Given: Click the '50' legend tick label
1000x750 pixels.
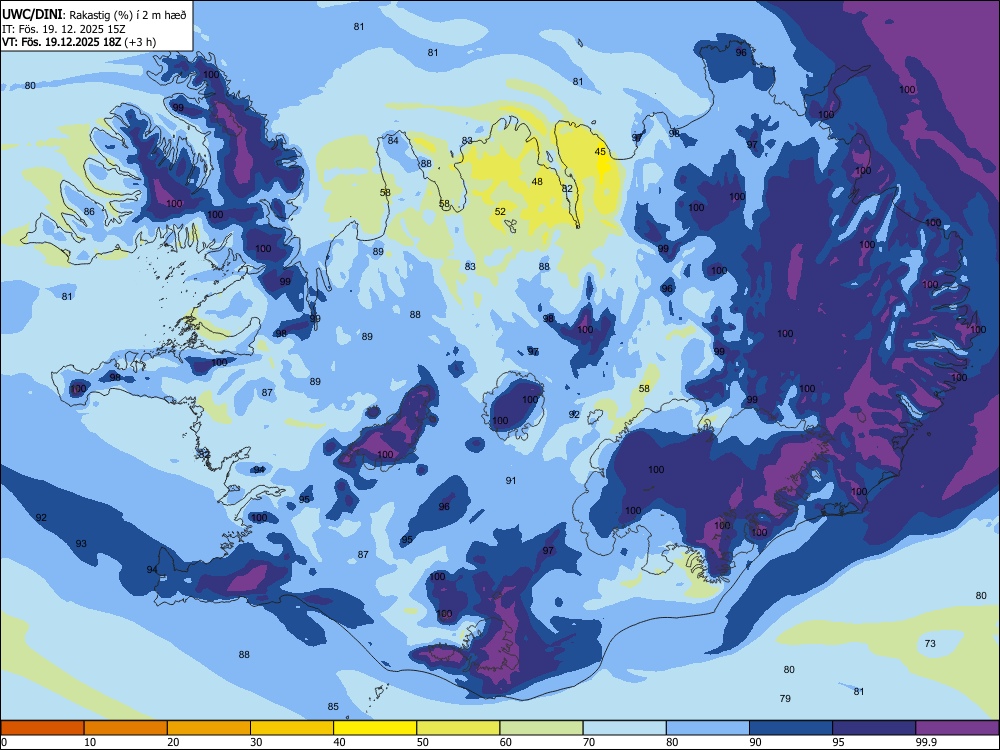Looking at the screenshot, I should click(x=423, y=742).
